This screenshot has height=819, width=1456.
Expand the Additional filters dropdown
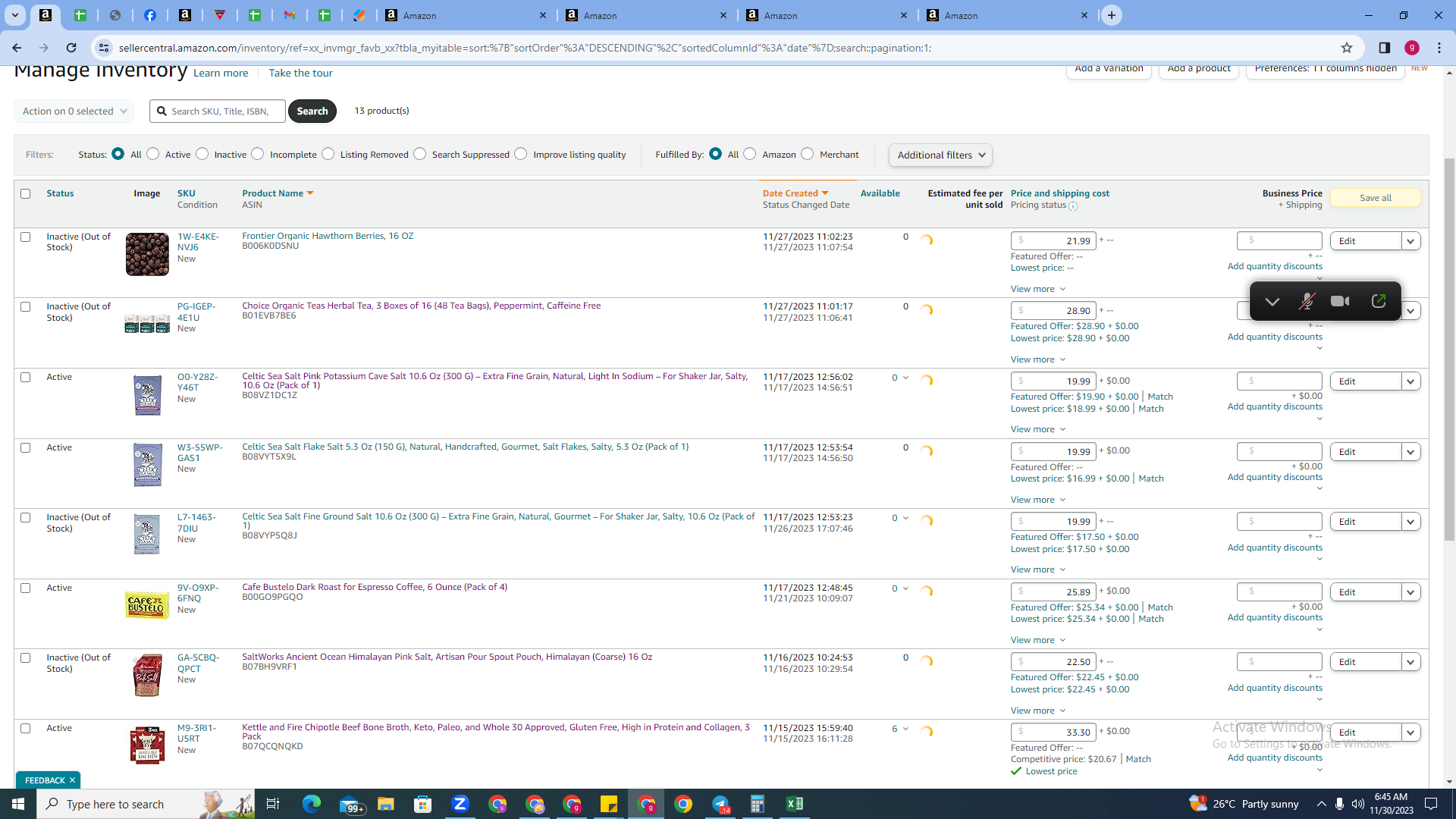[x=940, y=155]
